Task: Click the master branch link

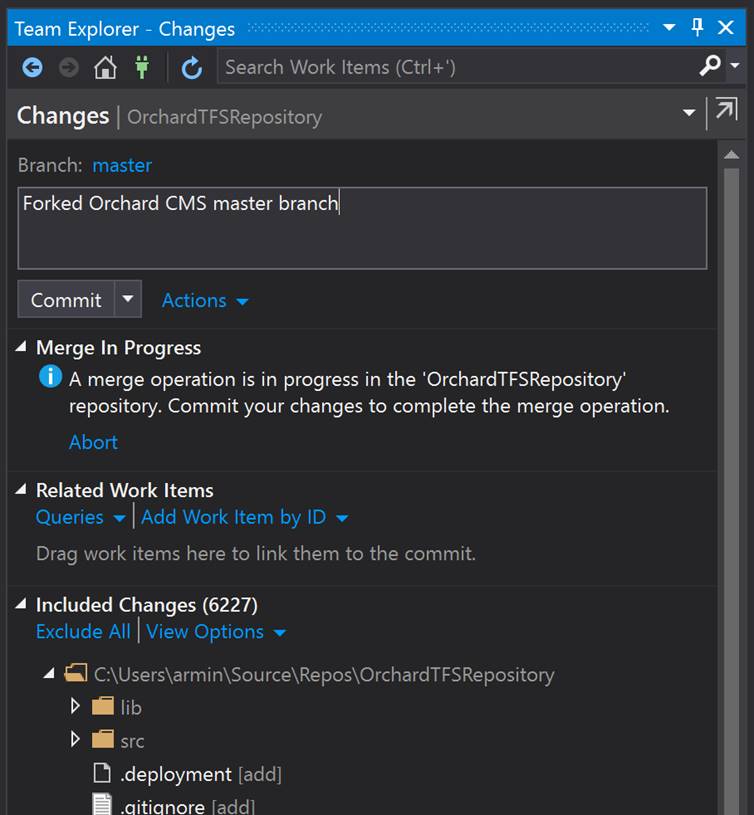Action: (122, 165)
